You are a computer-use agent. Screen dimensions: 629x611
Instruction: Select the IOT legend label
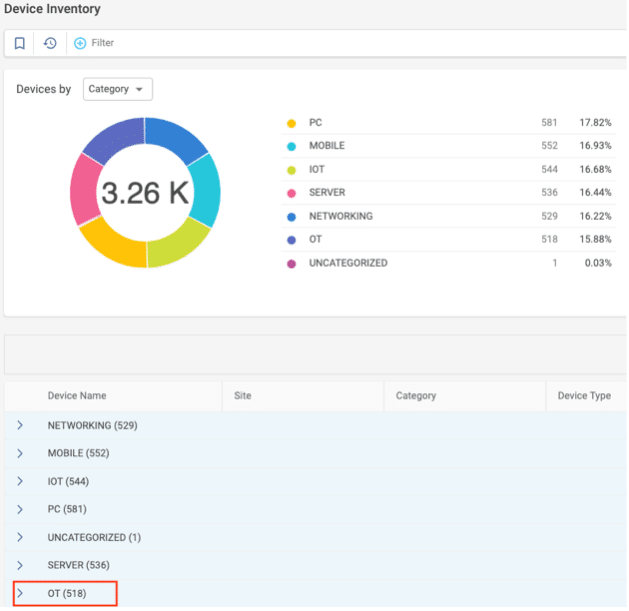coord(317,169)
